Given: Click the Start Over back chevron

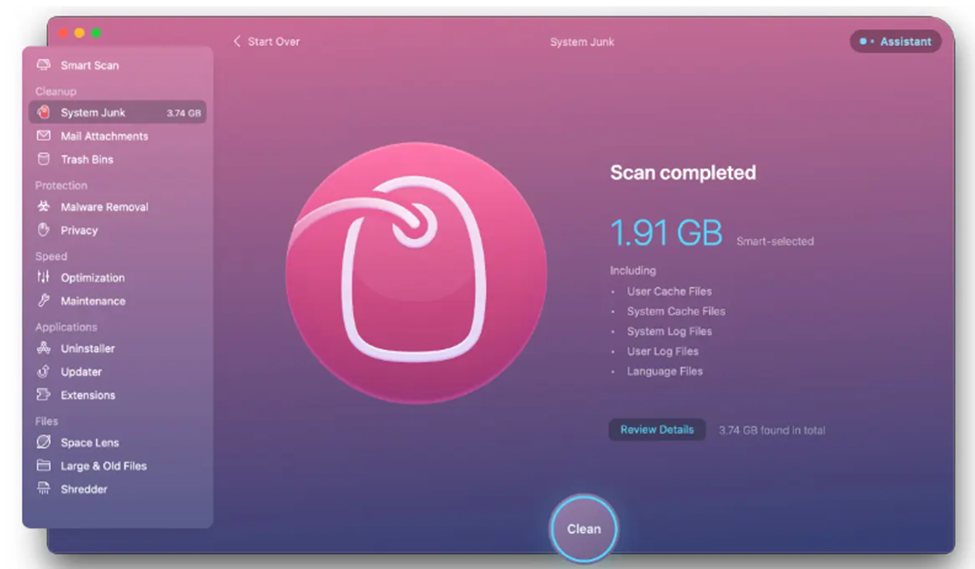Looking at the screenshot, I should pyautogui.click(x=237, y=41).
